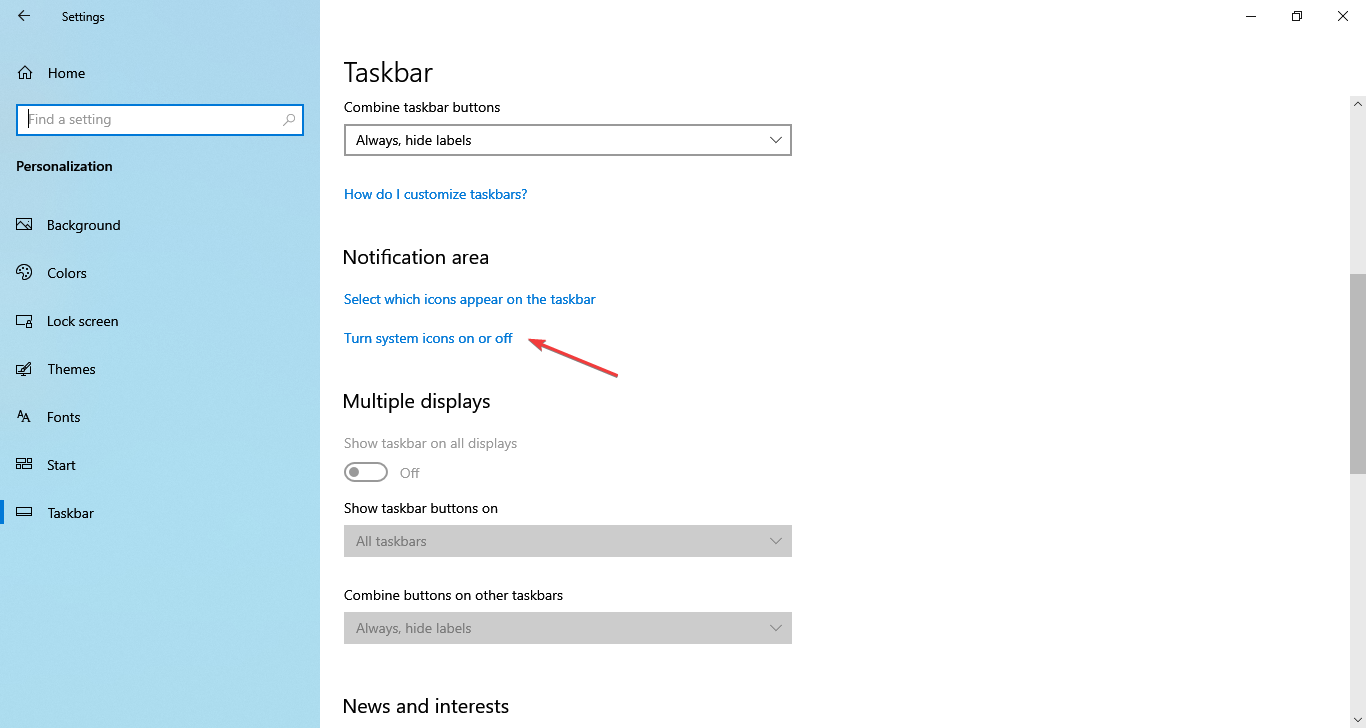Expand Combine buttons on other taskbars dropdown
The image size is (1366, 728).
567,628
